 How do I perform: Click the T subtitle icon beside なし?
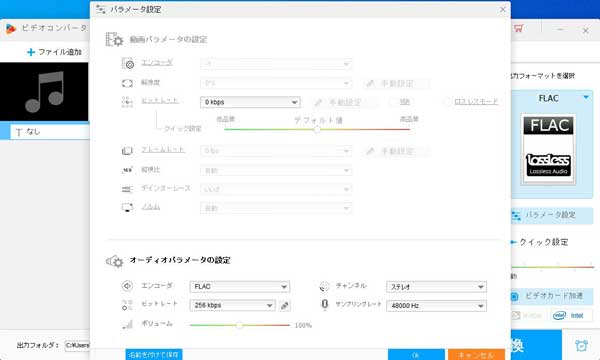click(19, 132)
